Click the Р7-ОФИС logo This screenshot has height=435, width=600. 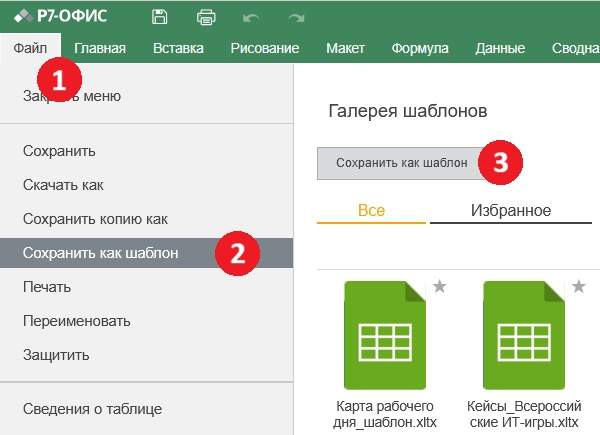click(x=60, y=16)
